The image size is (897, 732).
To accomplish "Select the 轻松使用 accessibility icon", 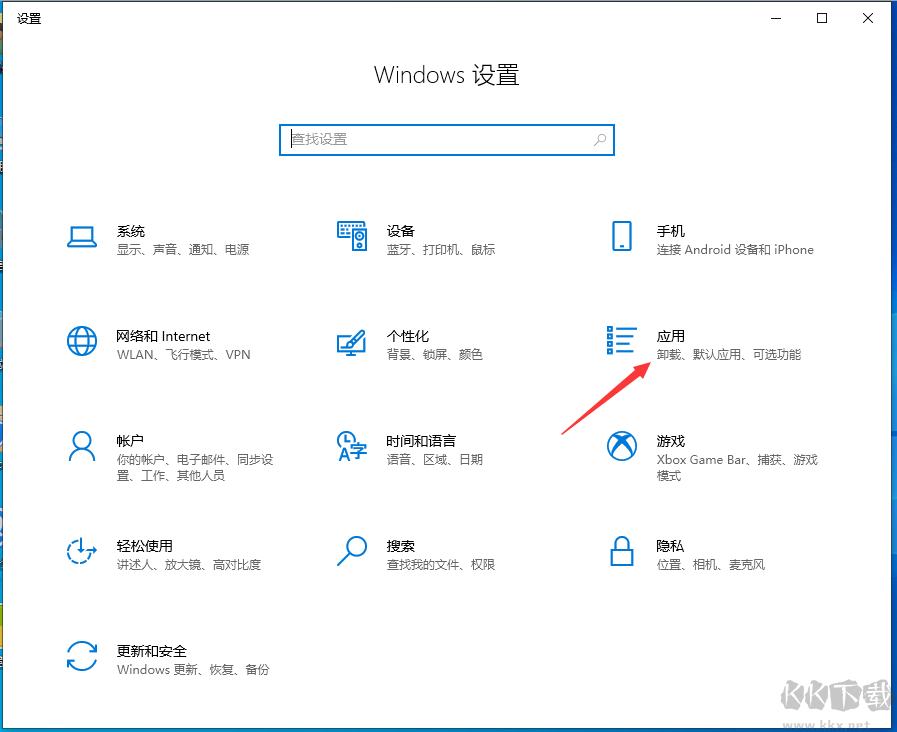I will (82, 551).
